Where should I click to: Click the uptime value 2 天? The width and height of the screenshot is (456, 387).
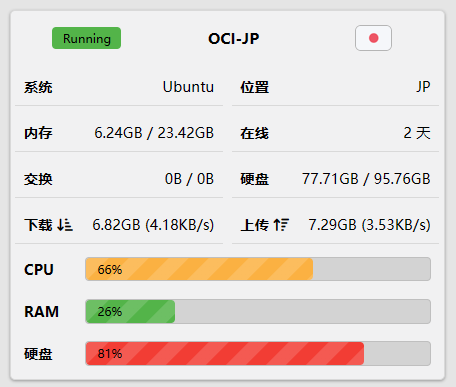pos(417,133)
